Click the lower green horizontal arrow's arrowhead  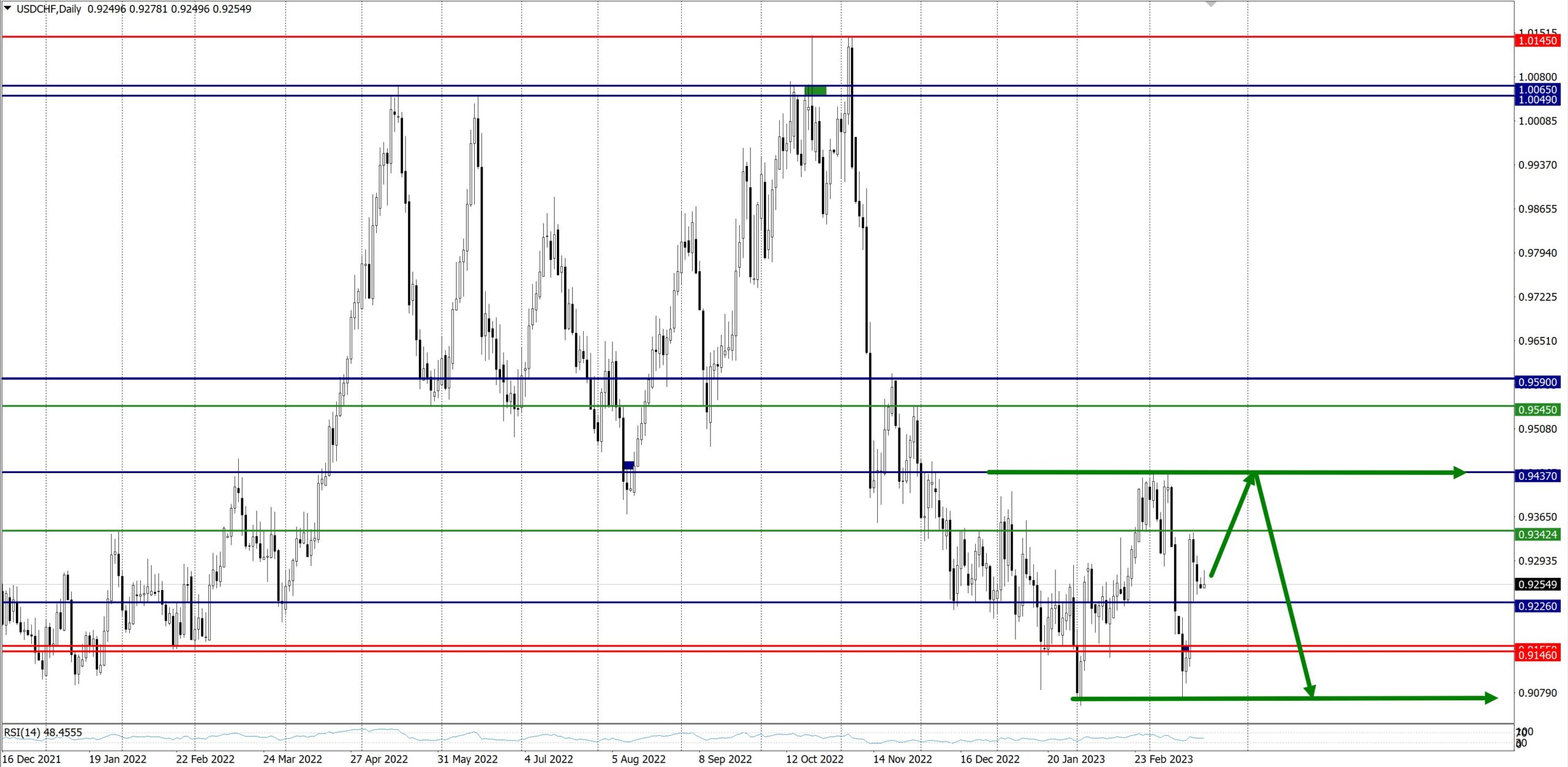click(x=1491, y=698)
